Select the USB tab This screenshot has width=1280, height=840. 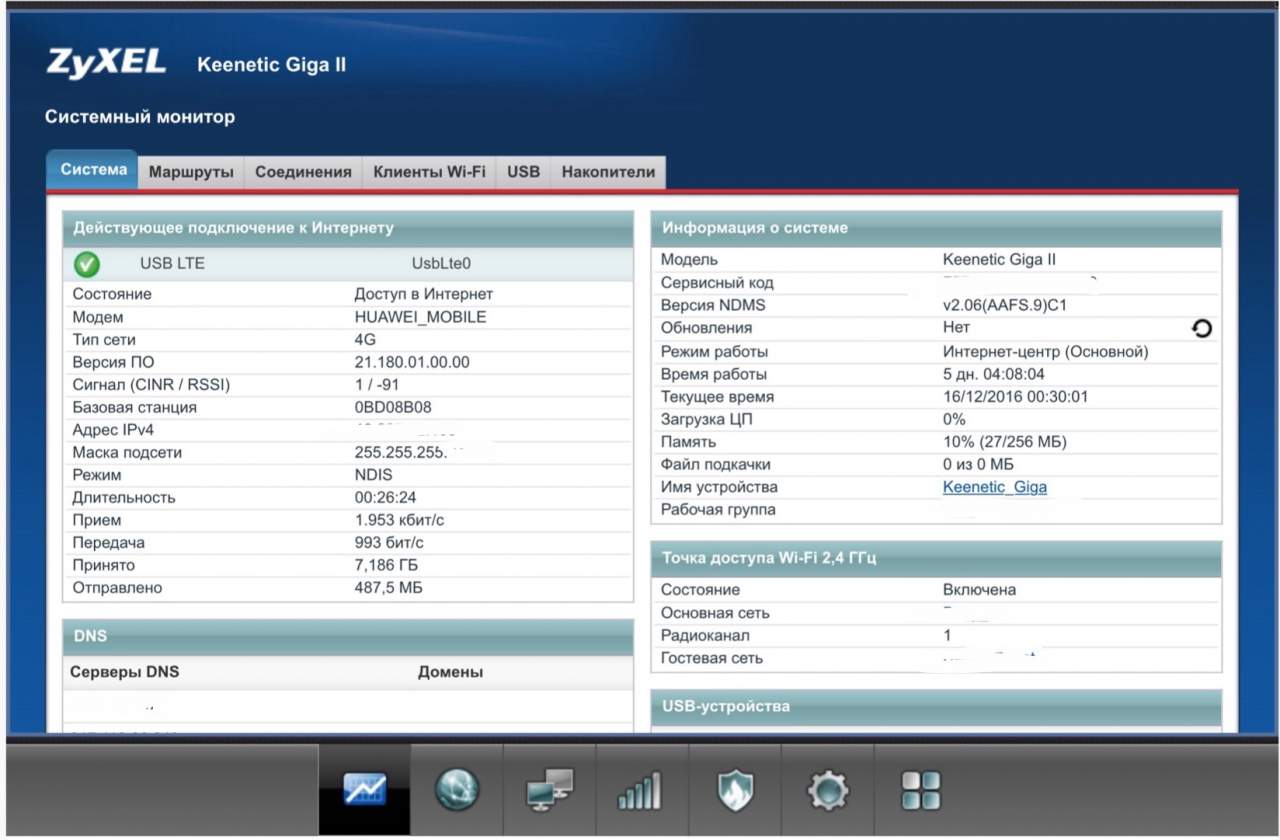[523, 172]
